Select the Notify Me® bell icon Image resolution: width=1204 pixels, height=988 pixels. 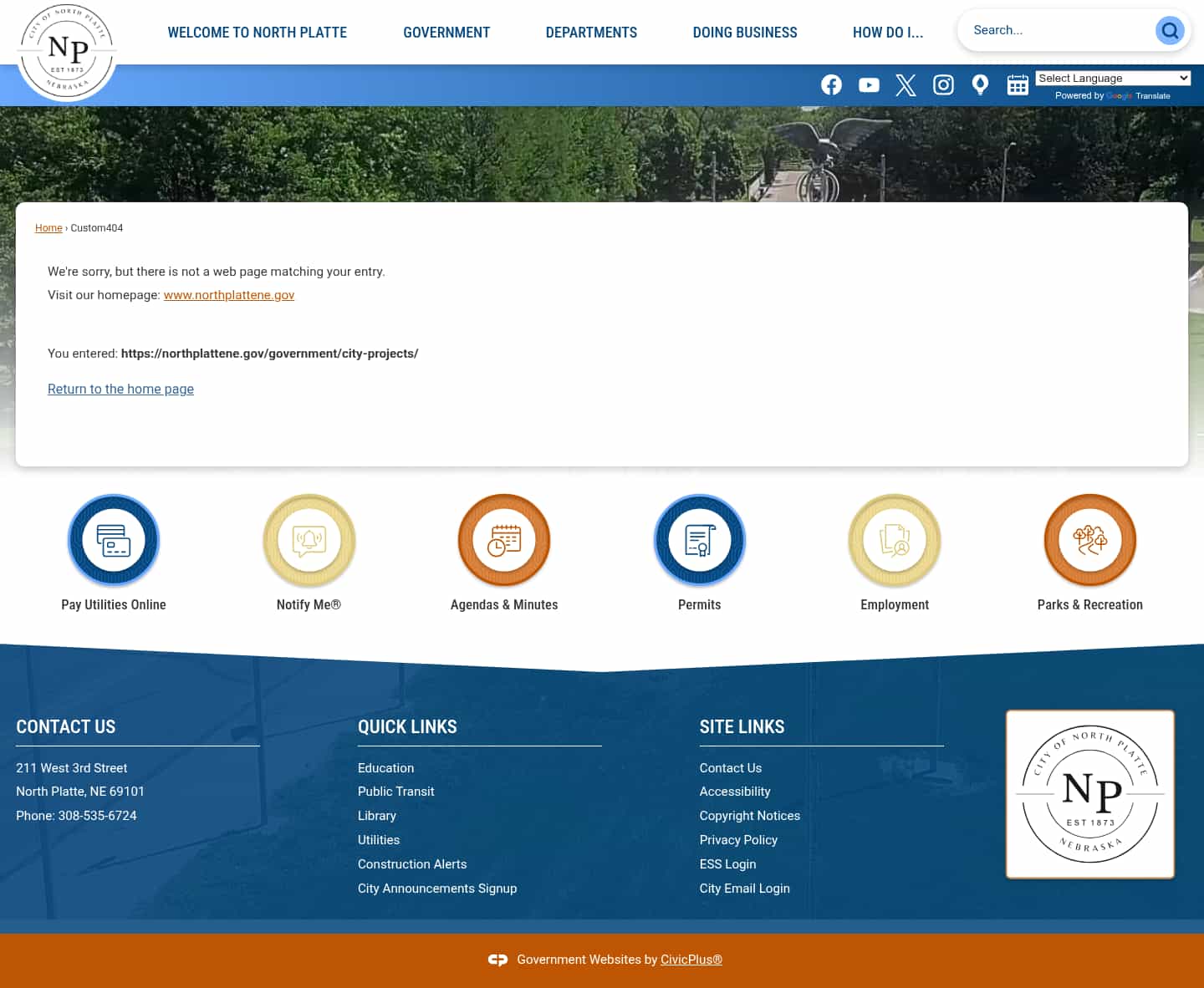[309, 540]
